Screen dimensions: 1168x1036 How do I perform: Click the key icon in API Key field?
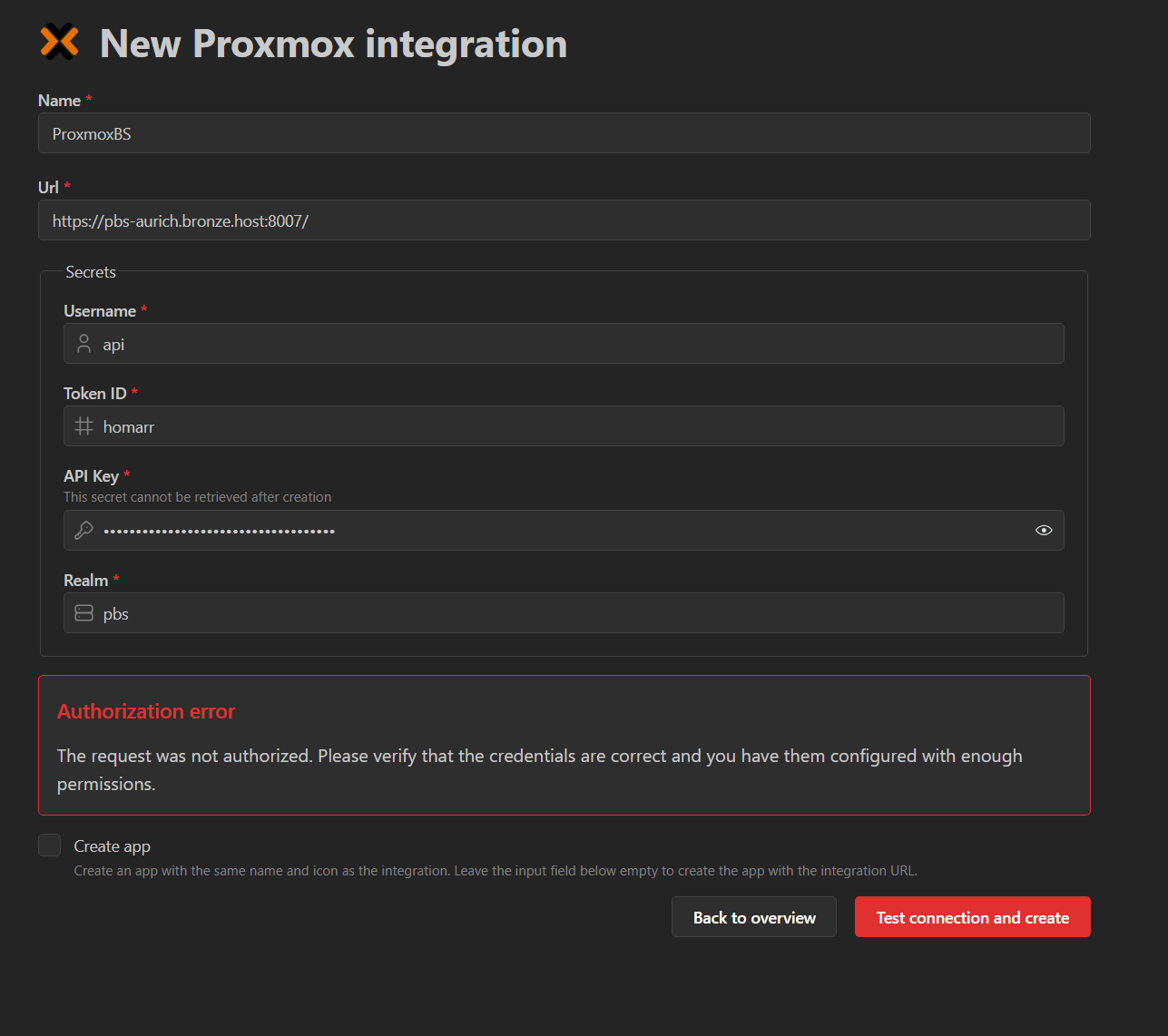[x=83, y=531]
